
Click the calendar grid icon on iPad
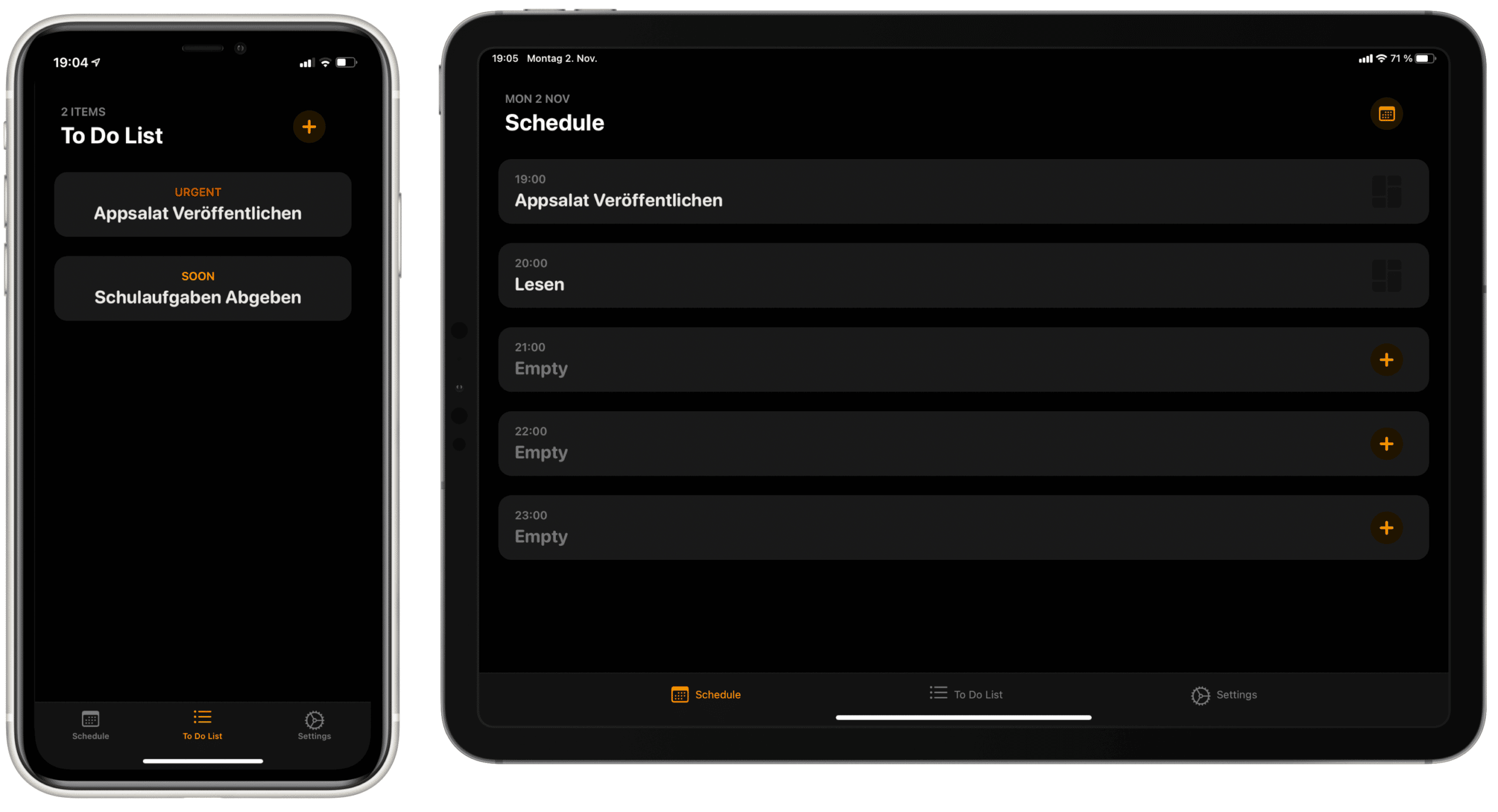[1387, 114]
